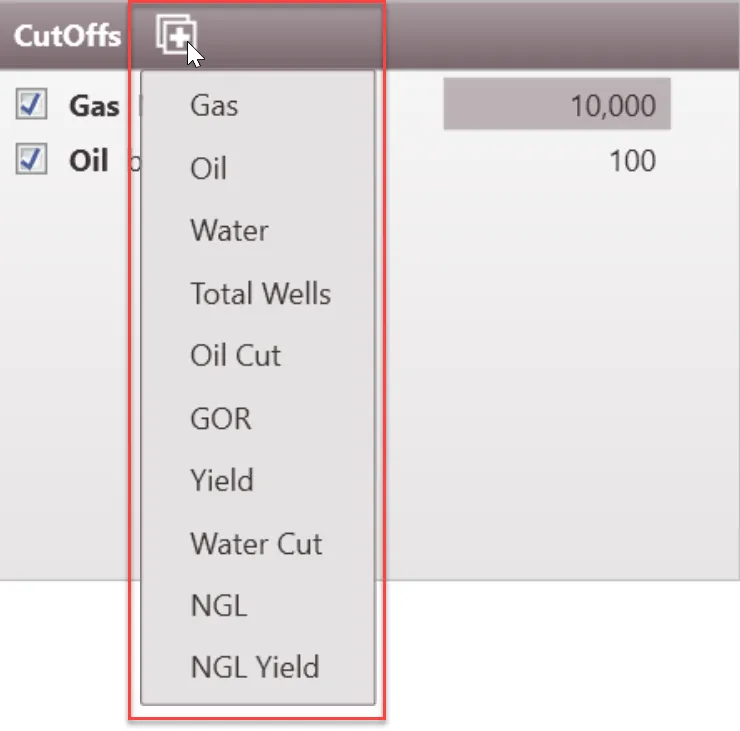740x731 pixels.
Task: Click the unit text beside Oil label
Action: [x=131, y=162]
